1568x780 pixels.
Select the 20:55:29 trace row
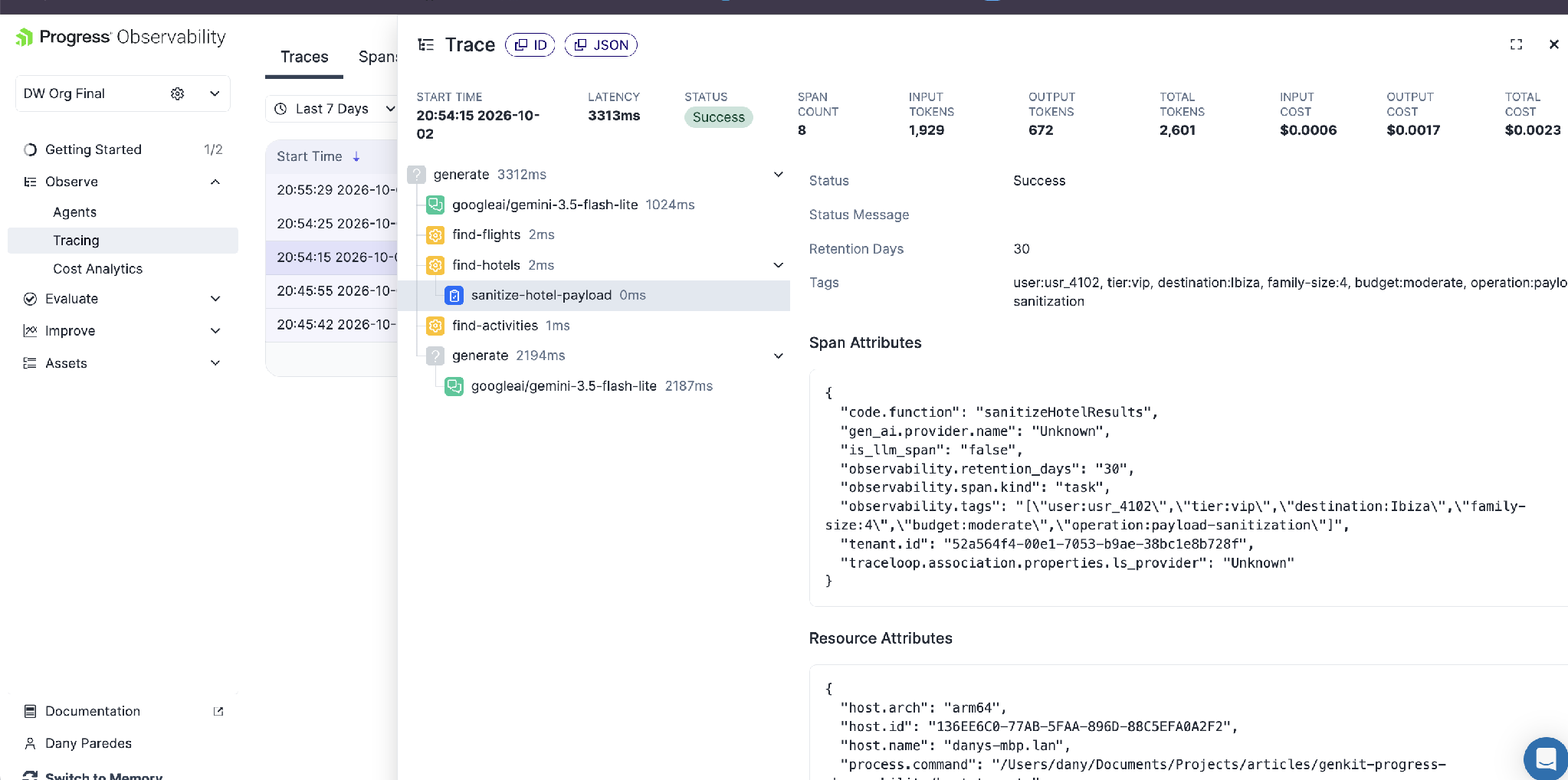point(332,190)
